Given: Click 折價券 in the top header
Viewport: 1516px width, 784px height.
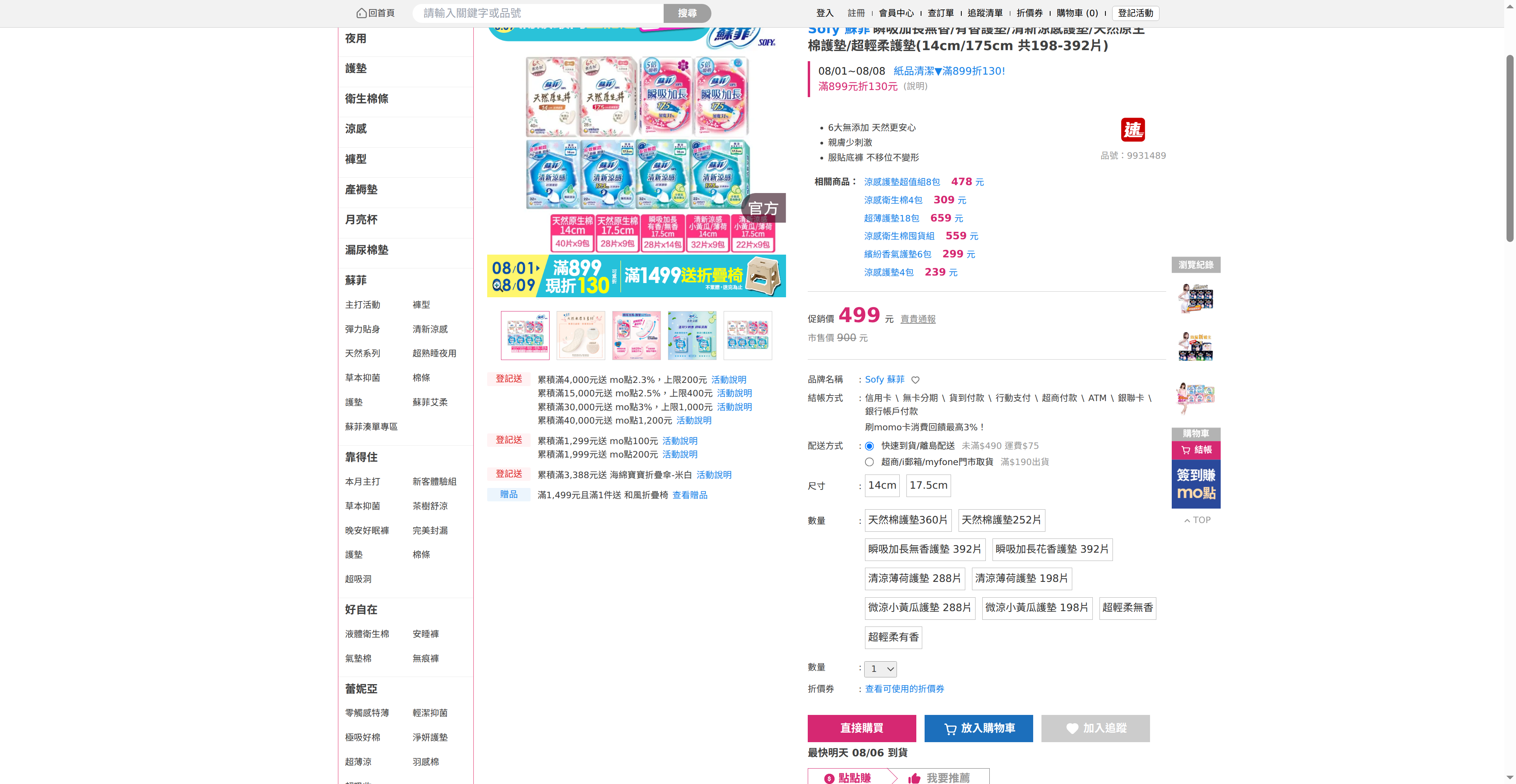Looking at the screenshot, I should click(x=1029, y=13).
